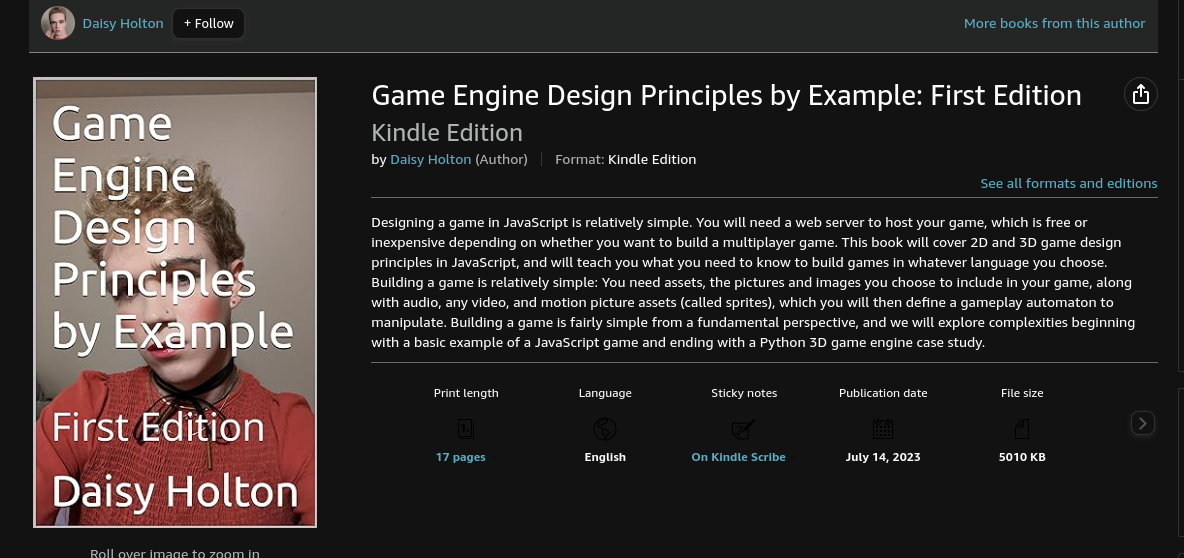Open Daisy Holton link beside avatar
The width and height of the screenshot is (1184, 558).
pyautogui.click(x=123, y=23)
